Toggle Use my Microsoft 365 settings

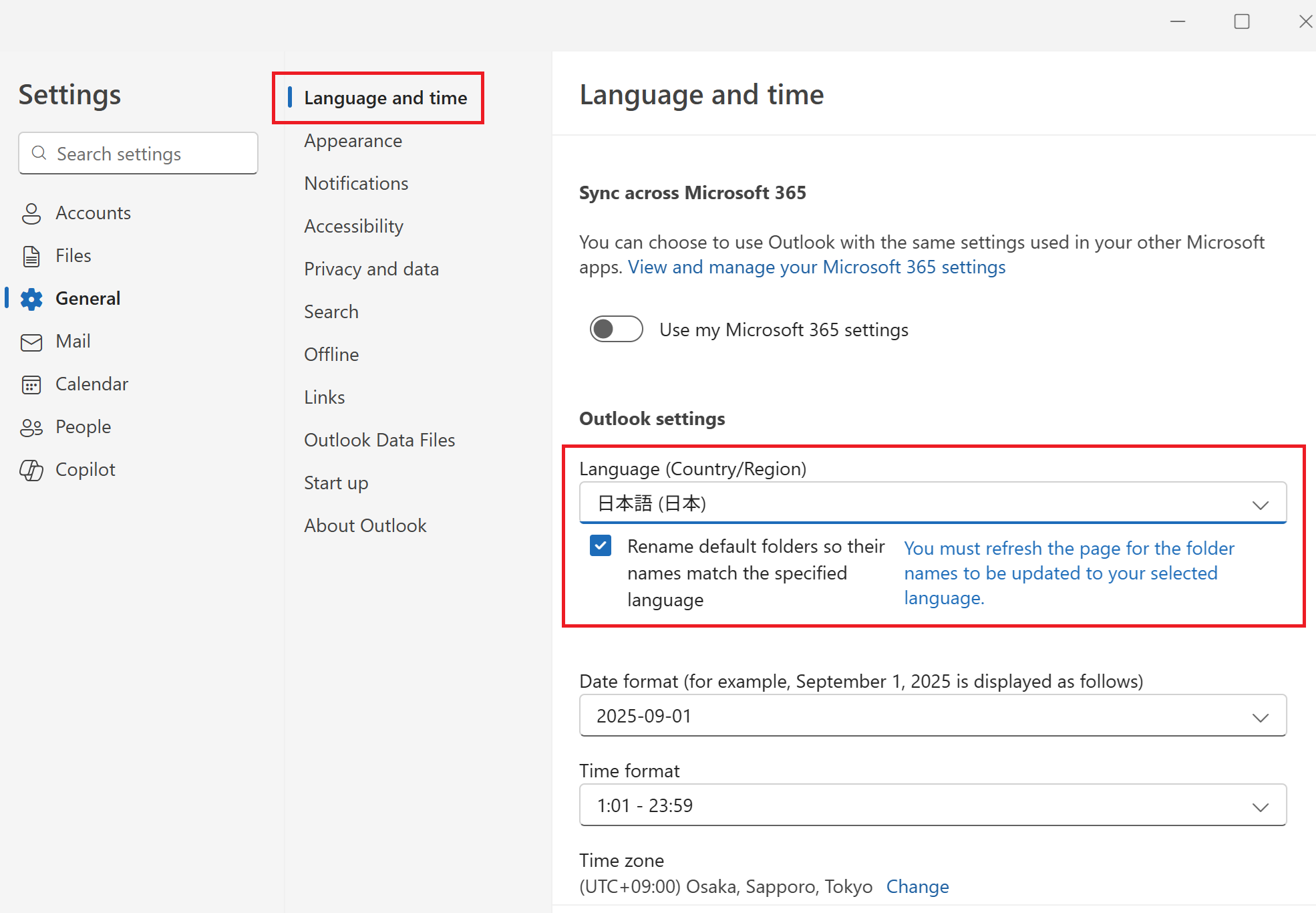(x=616, y=329)
